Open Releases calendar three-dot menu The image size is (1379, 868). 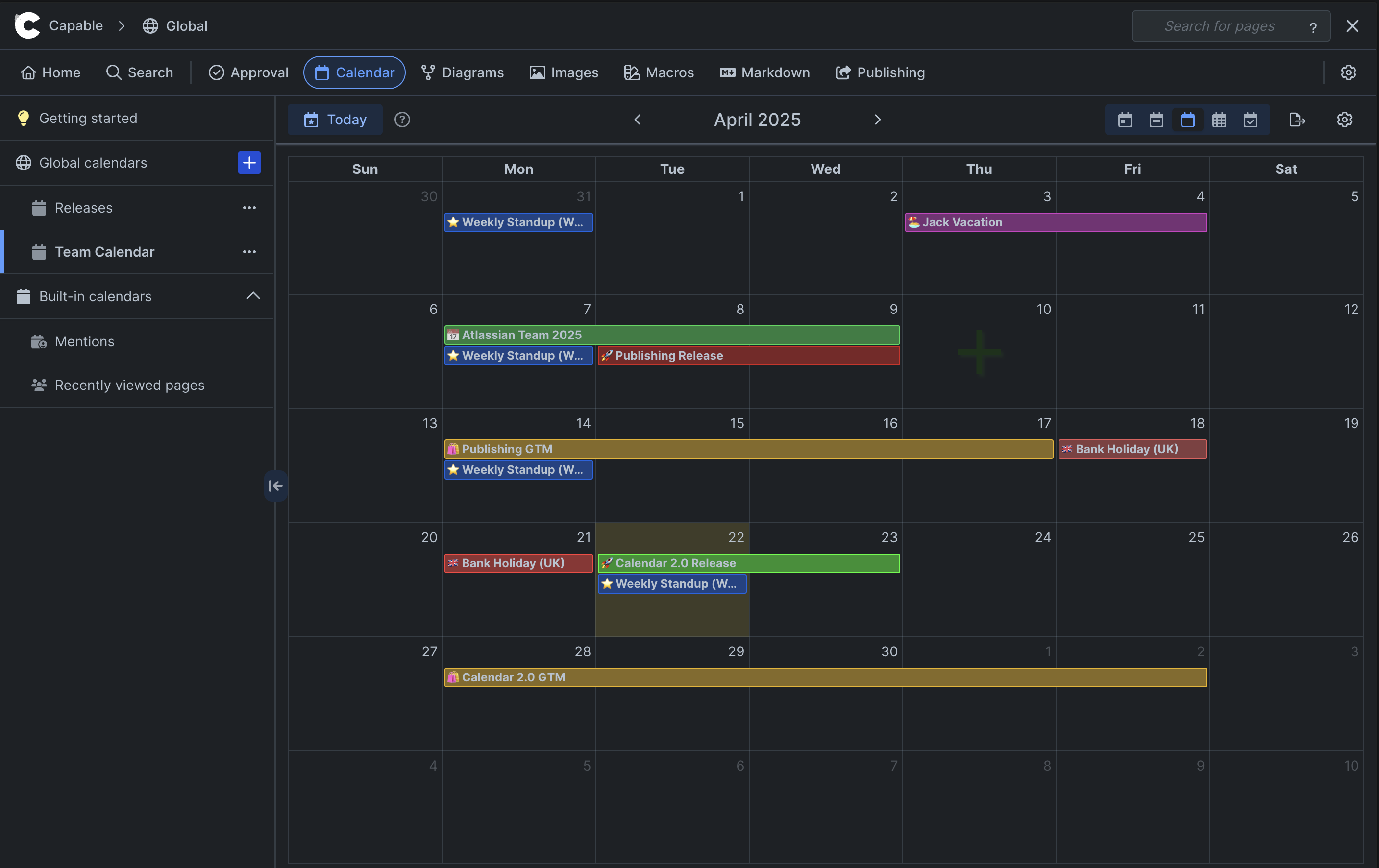[x=249, y=208]
